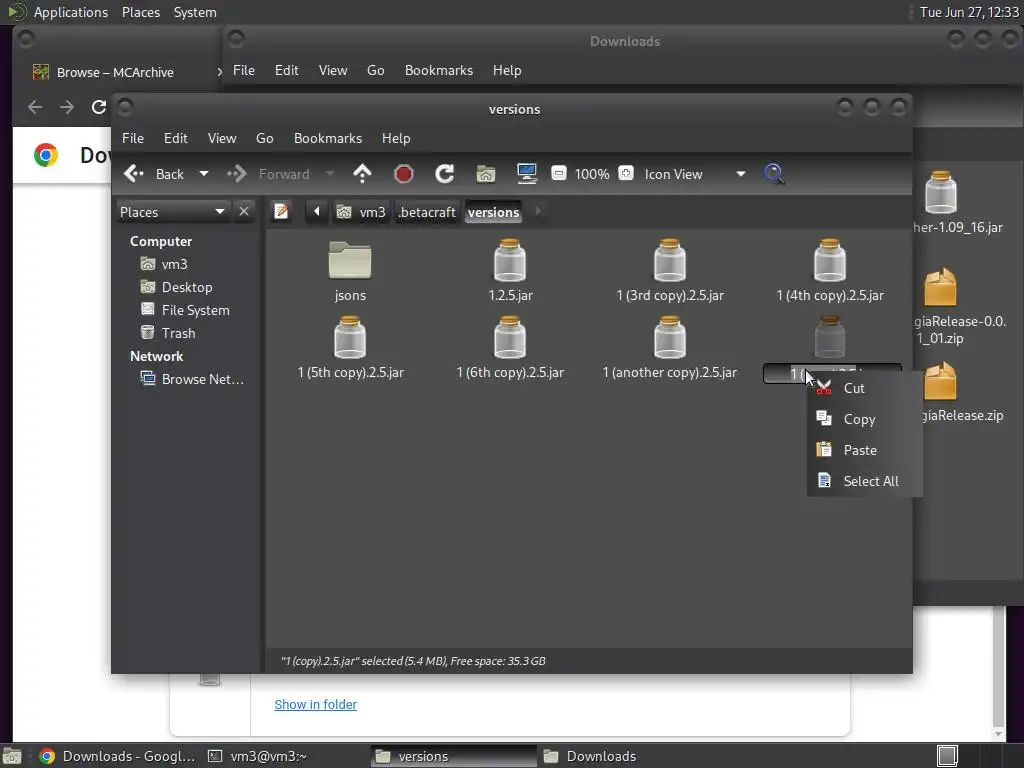This screenshot has height=768, width=1024.
Task: Open the versions window Bookmarks menu
Action: pos(328,138)
